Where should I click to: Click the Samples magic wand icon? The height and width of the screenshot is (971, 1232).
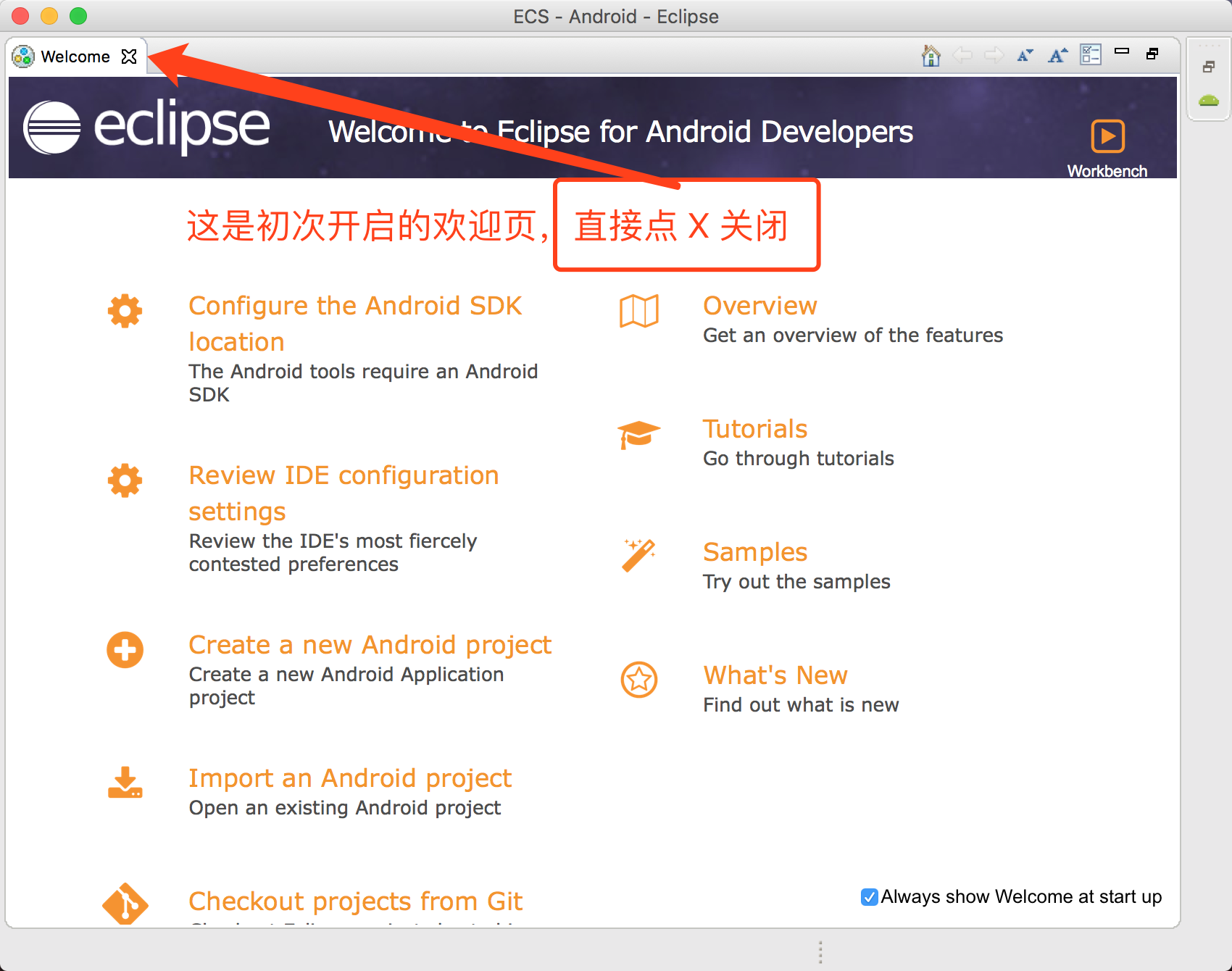[x=639, y=555]
